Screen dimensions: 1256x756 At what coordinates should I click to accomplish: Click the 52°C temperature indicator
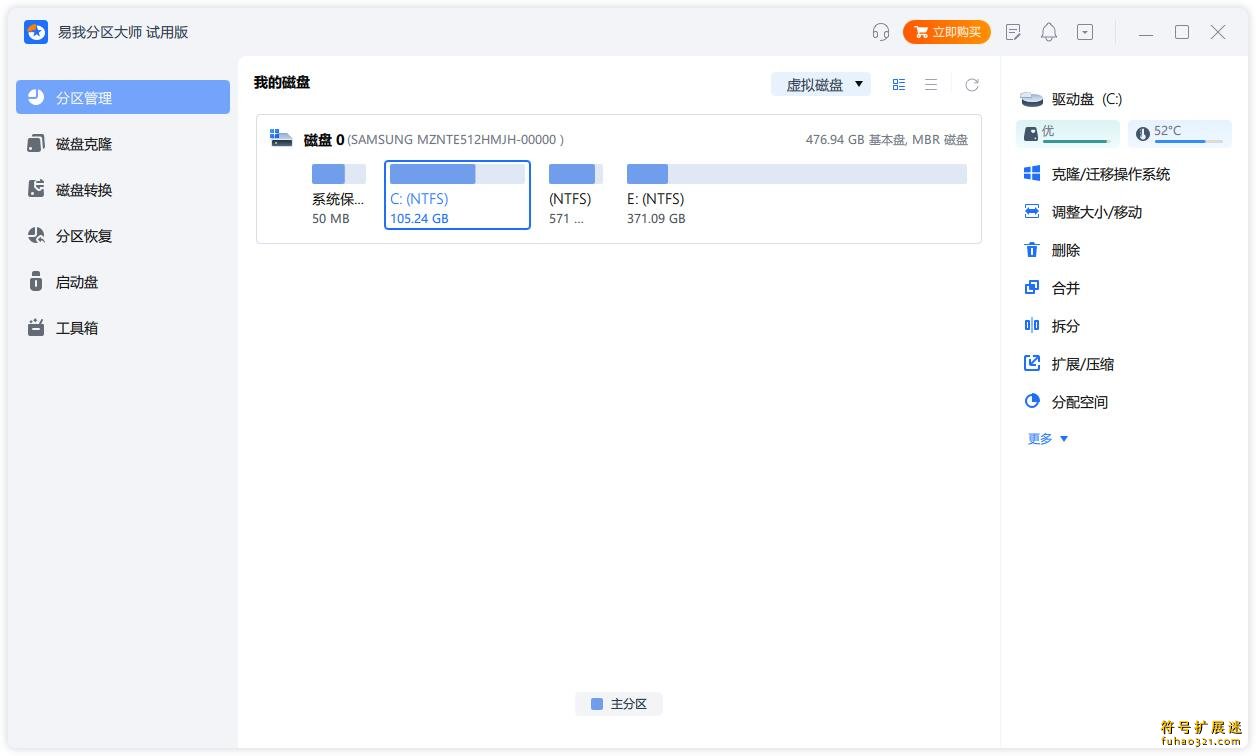point(1180,133)
